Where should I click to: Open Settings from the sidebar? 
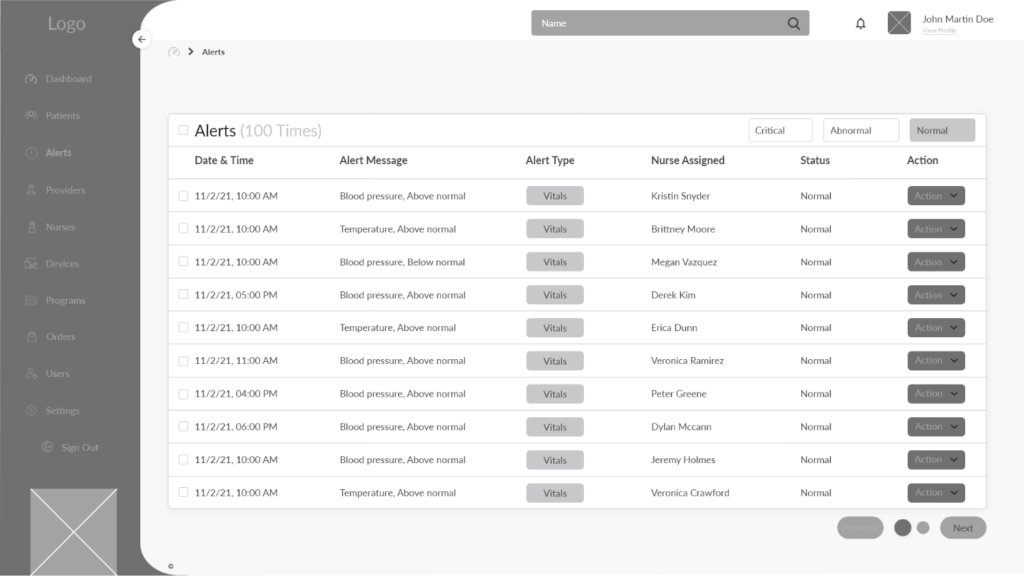61,410
